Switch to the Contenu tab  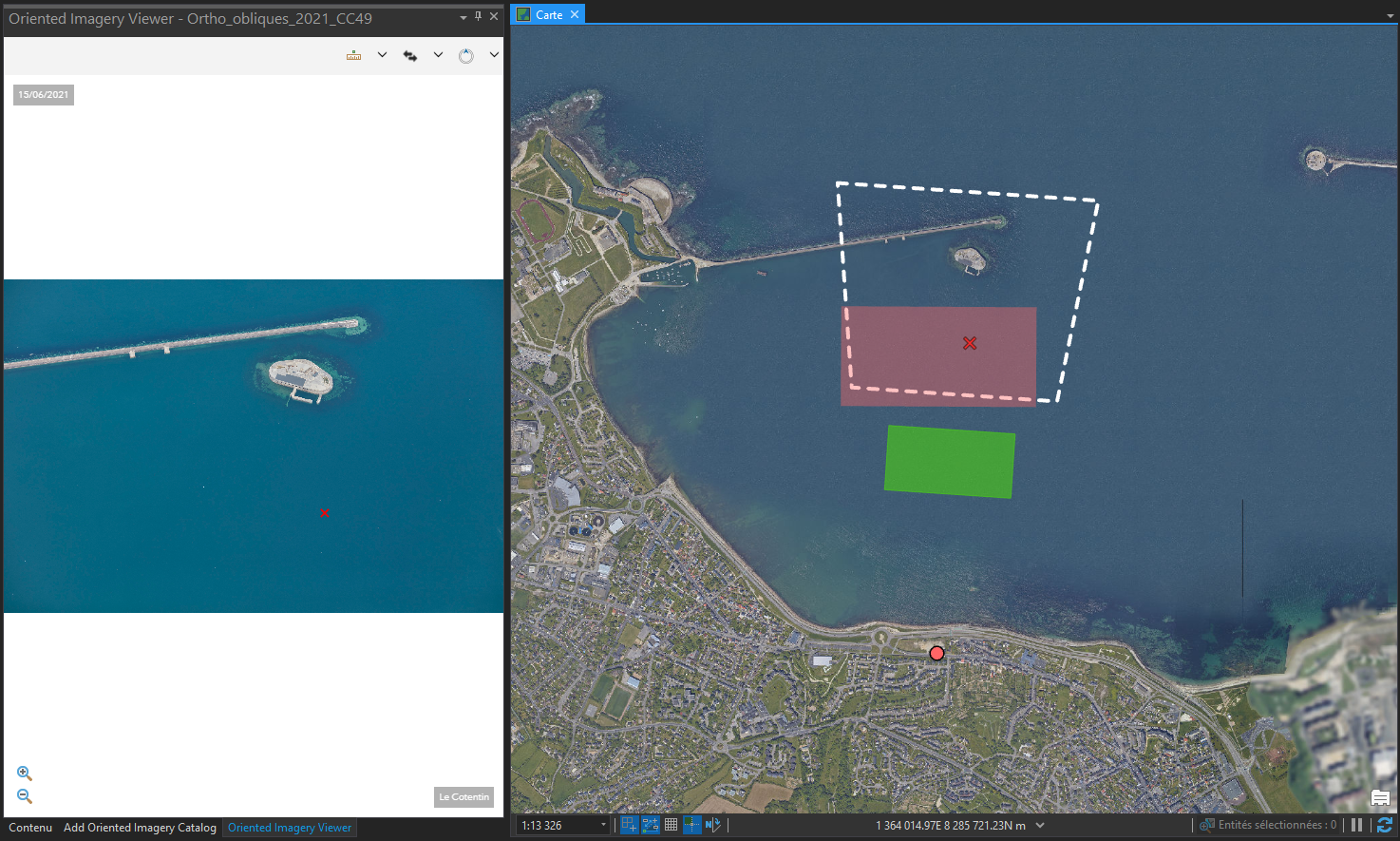point(30,828)
